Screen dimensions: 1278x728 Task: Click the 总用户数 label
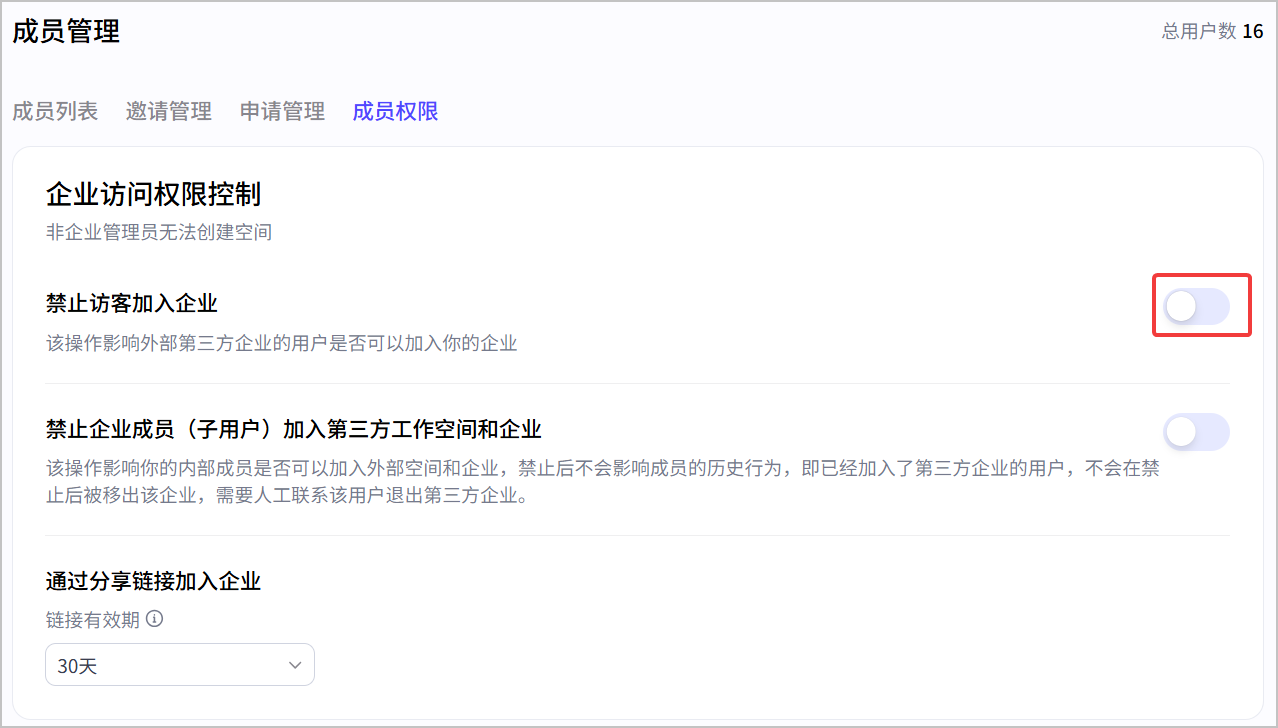[x=1199, y=32]
